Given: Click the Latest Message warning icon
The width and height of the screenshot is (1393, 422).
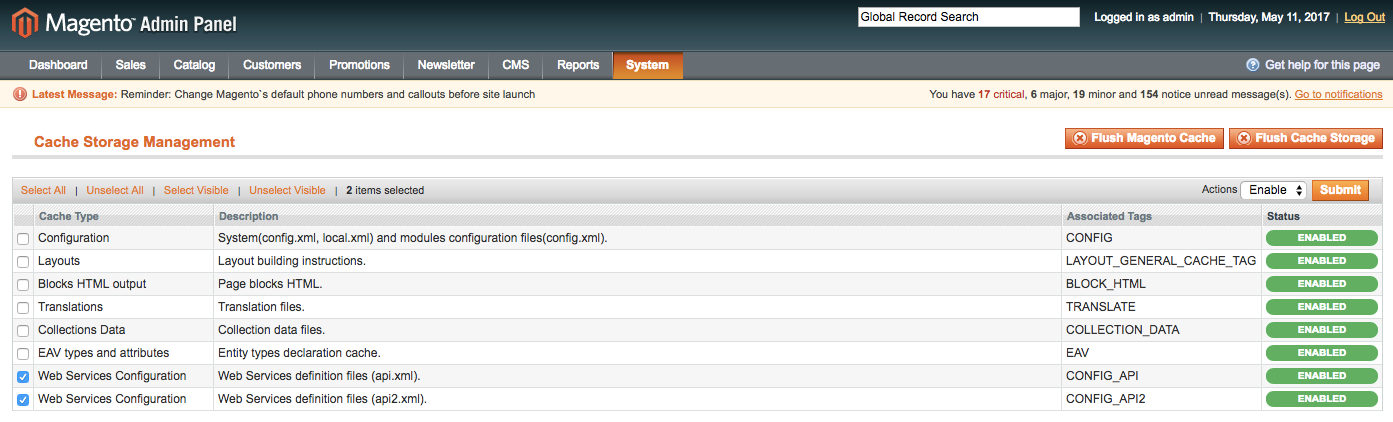Looking at the screenshot, I should [20, 94].
